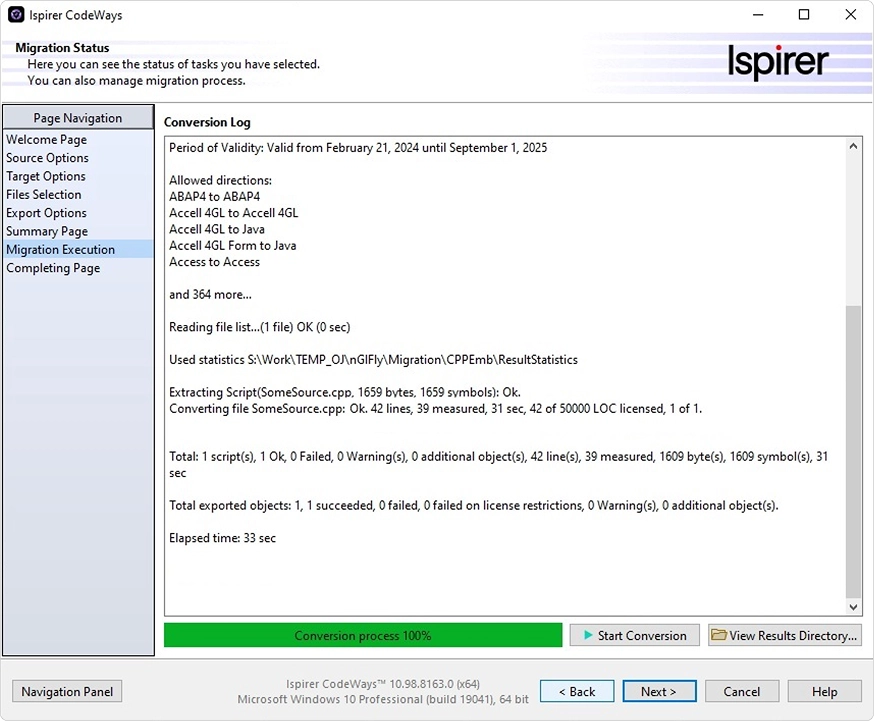Click the Navigation Panel button
Viewport: 874px width, 721px height.
(x=66, y=691)
